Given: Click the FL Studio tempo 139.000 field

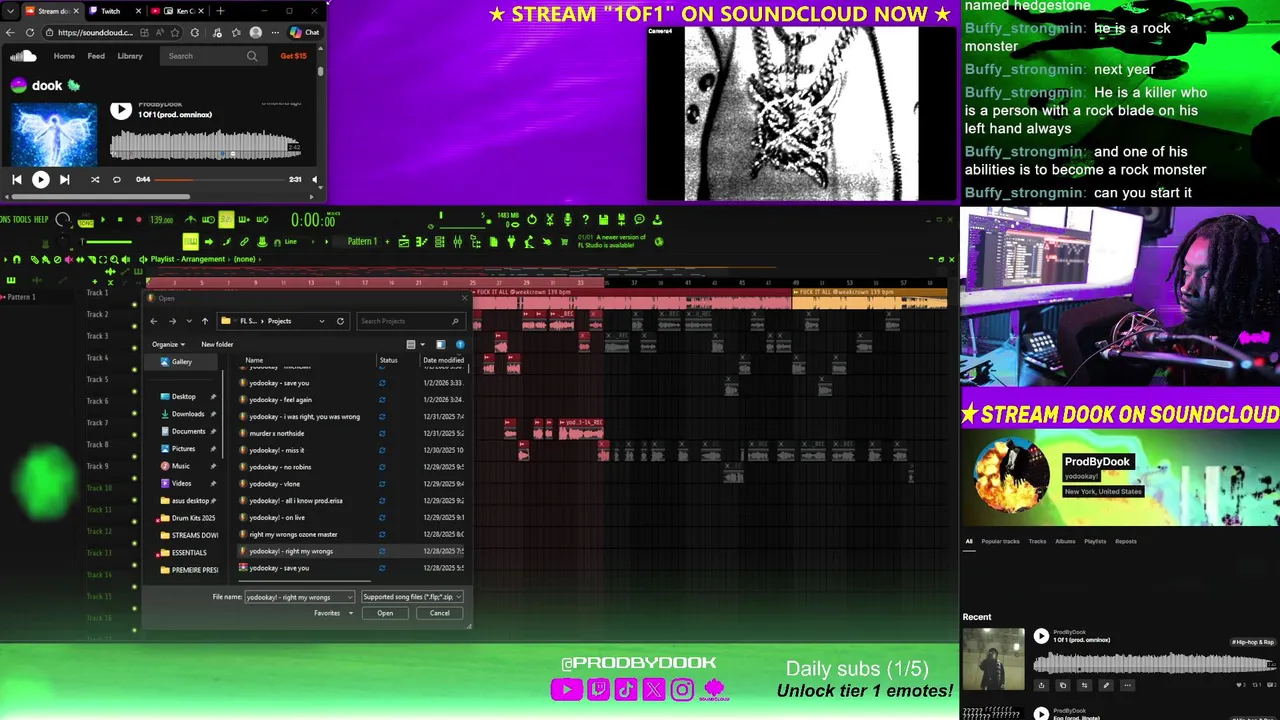Looking at the screenshot, I should point(161,220).
